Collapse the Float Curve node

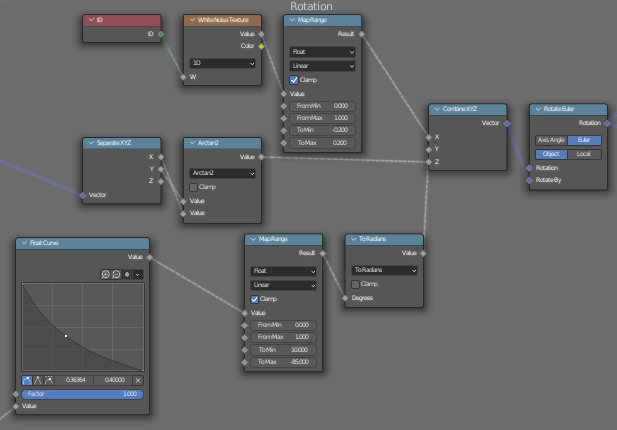[24, 243]
